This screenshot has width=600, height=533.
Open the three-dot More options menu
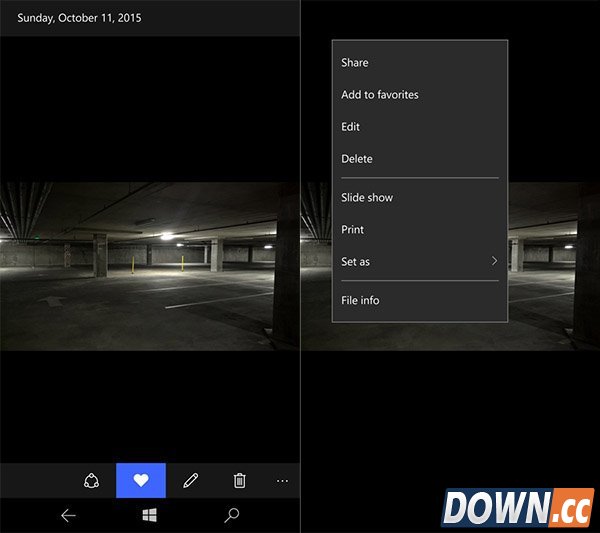282,481
